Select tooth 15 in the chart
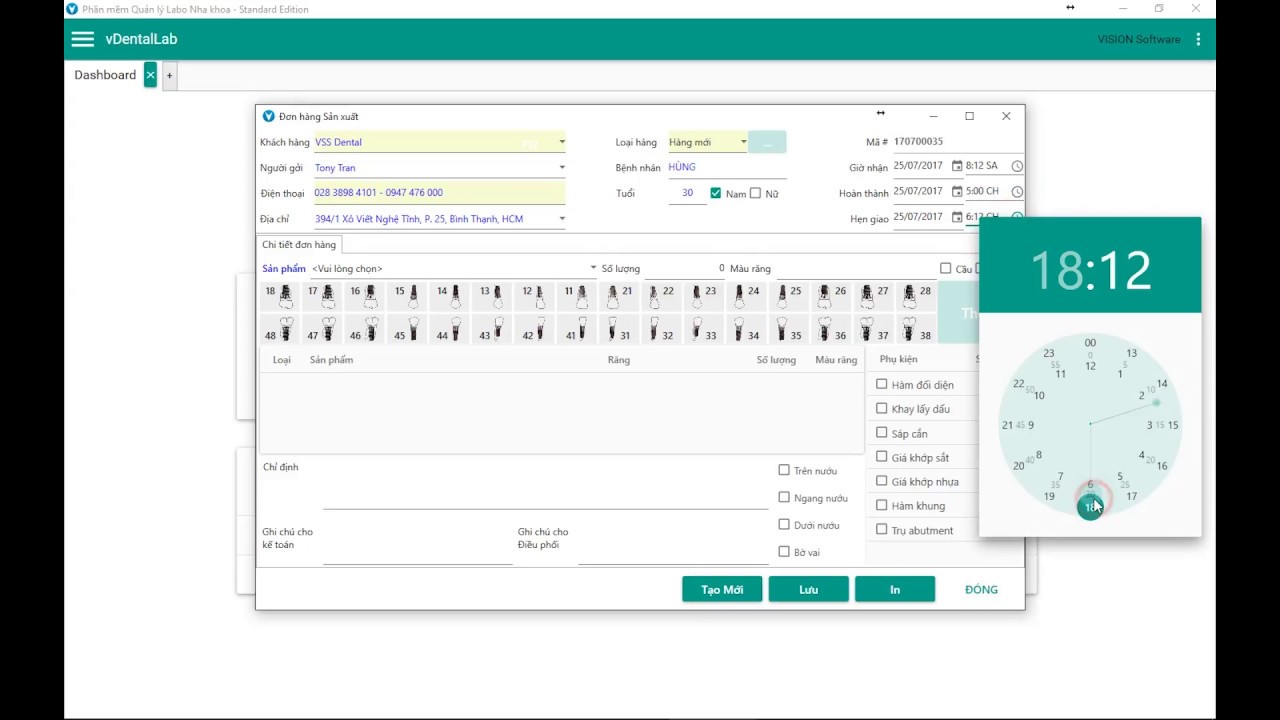Viewport: 1280px width, 720px height. tap(407, 296)
